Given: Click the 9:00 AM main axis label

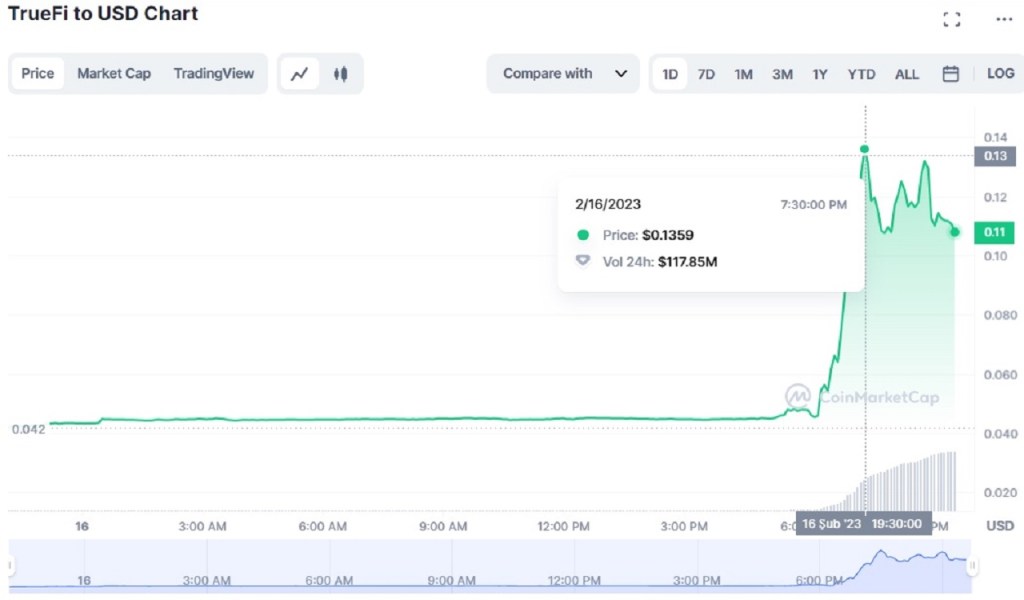Looking at the screenshot, I should 443,526.
